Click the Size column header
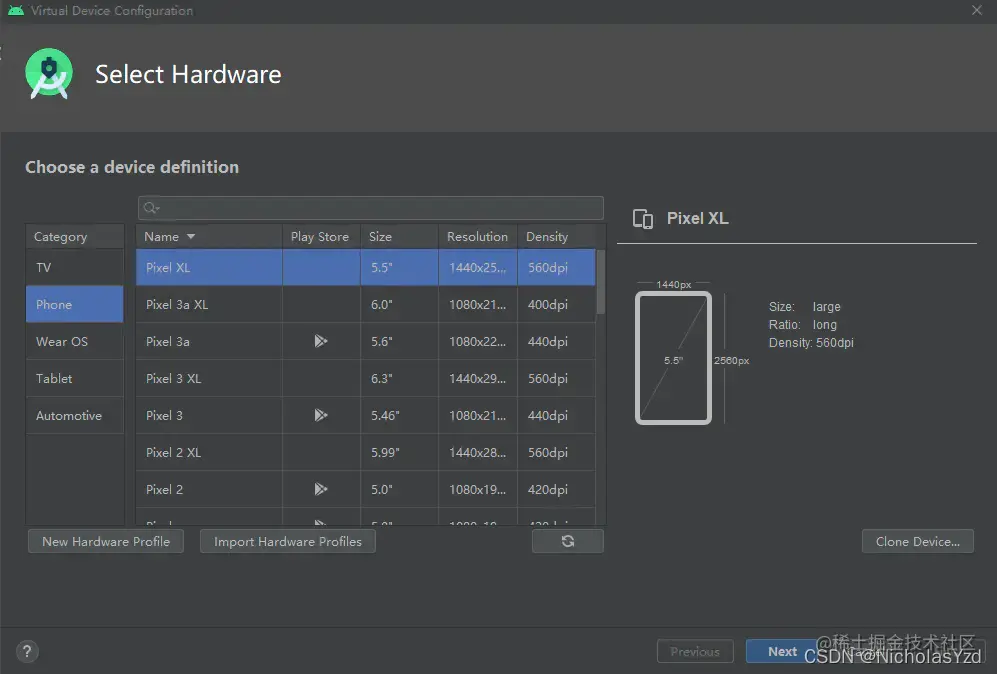 tap(399, 237)
